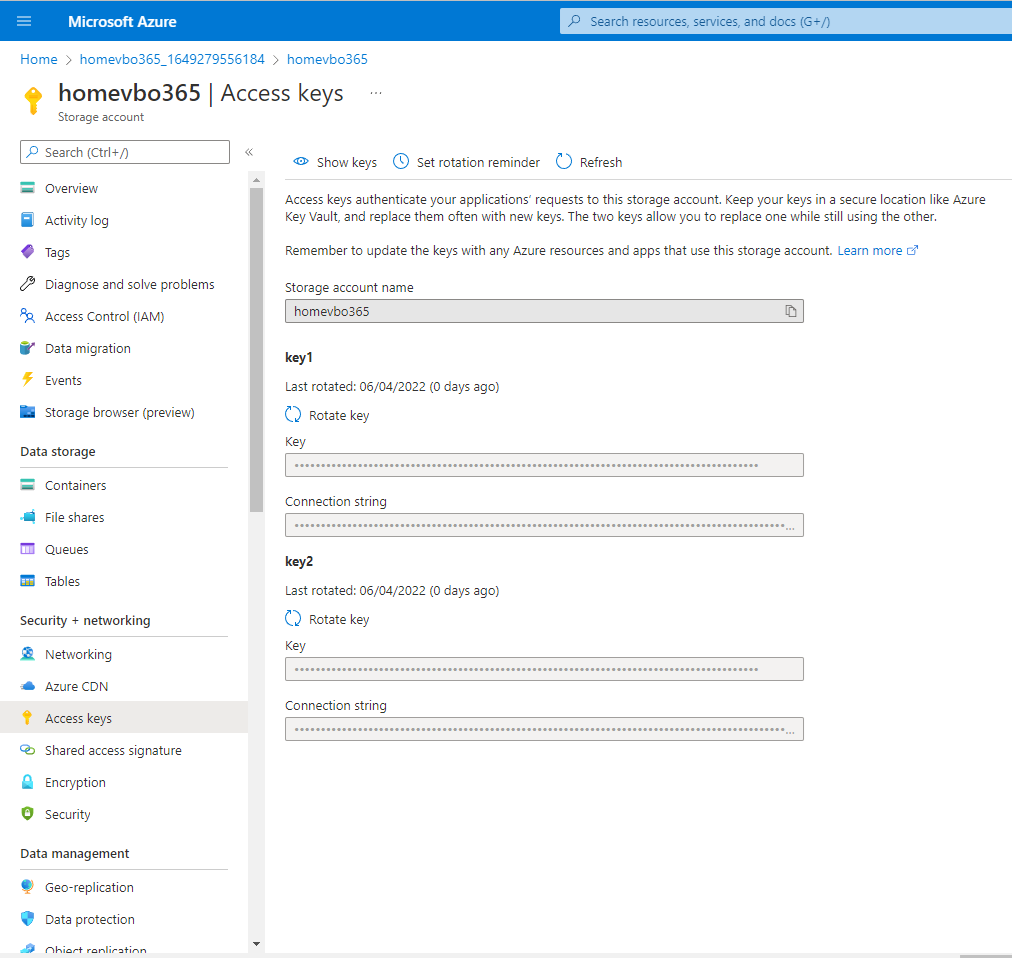Navigate to Home breadcrumb link
Screen dimensions: 1012x958
(39, 59)
